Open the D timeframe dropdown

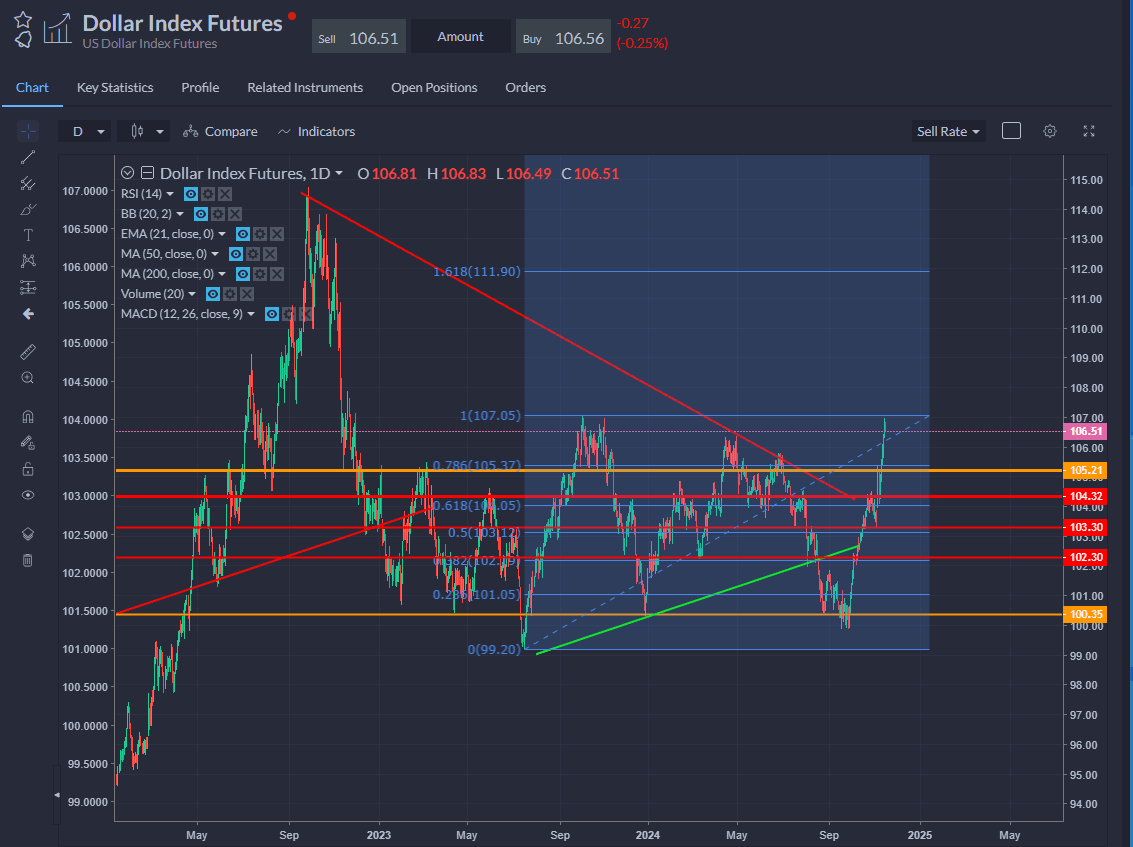pos(85,132)
